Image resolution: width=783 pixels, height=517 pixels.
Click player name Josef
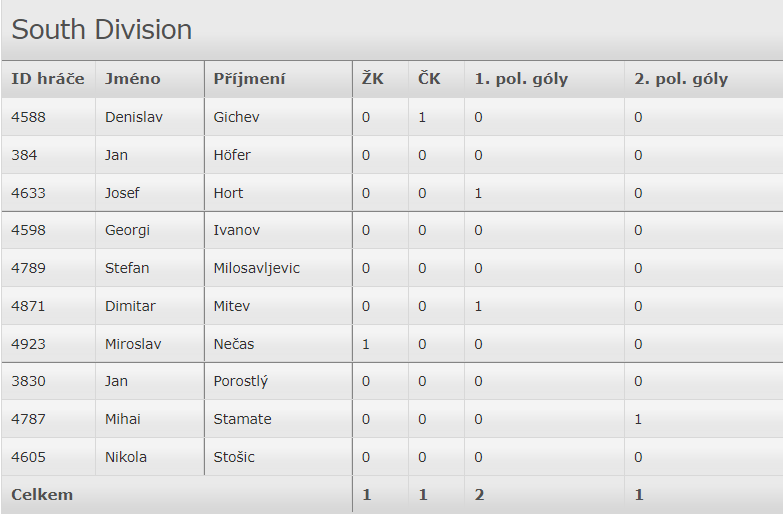[x=122, y=193]
